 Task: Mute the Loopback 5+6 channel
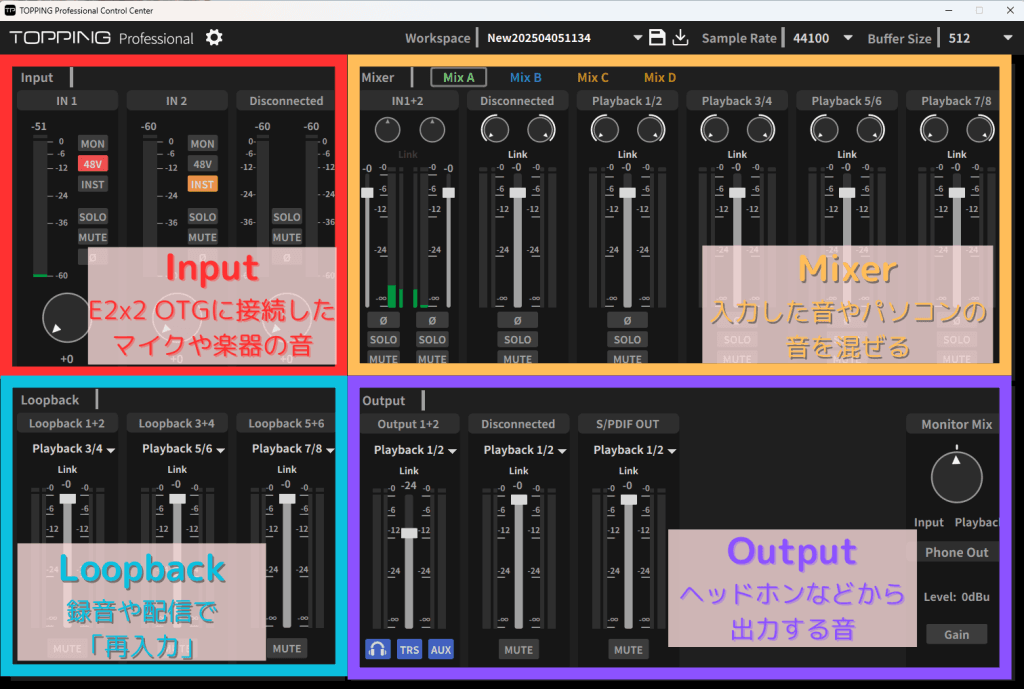(x=287, y=649)
